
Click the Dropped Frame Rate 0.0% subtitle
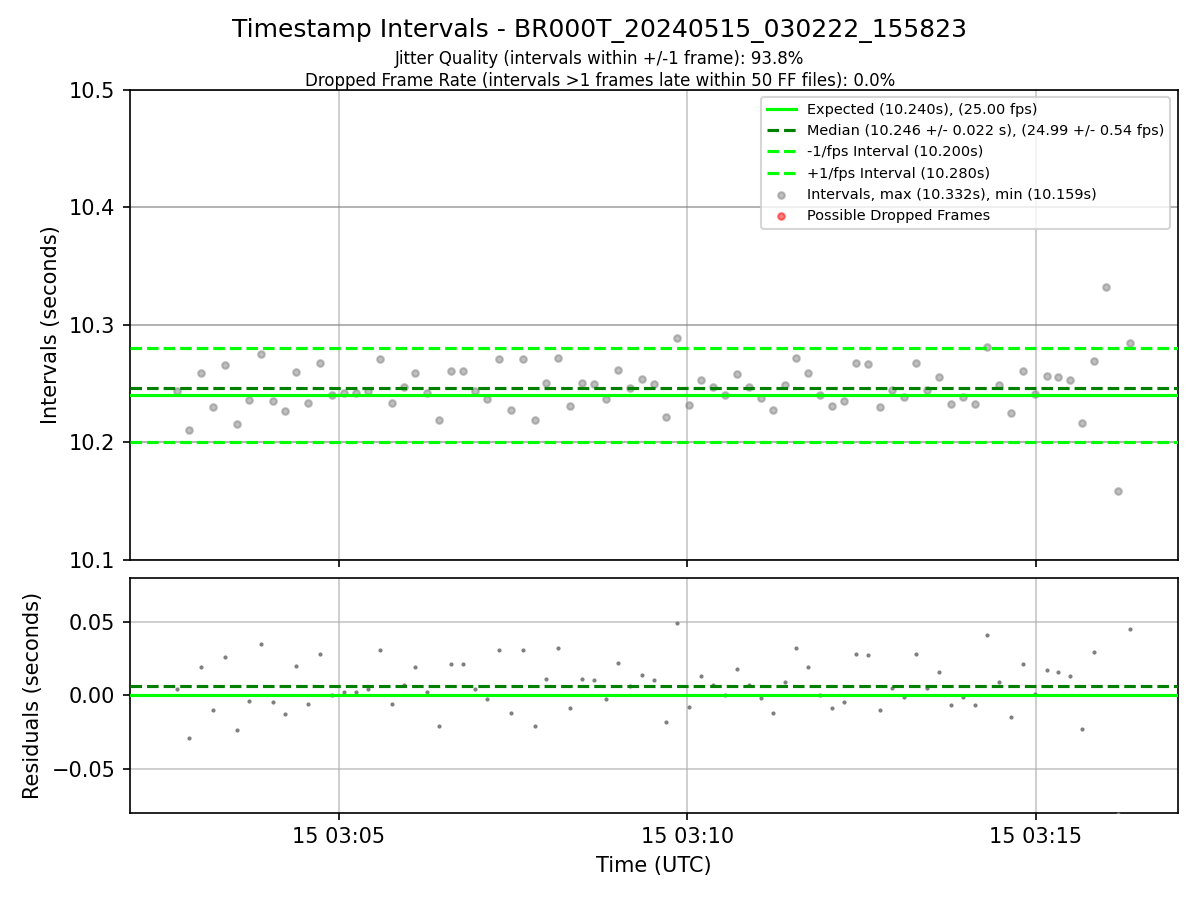[x=599, y=80]
